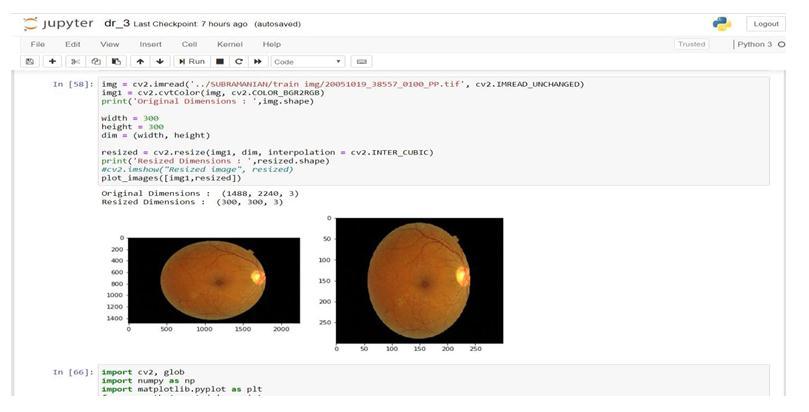The height and width of the screenshot is (412, 809).
Task: Click the Last Checkpoint 7 hours ago text
Action: (x=190, y=24)
